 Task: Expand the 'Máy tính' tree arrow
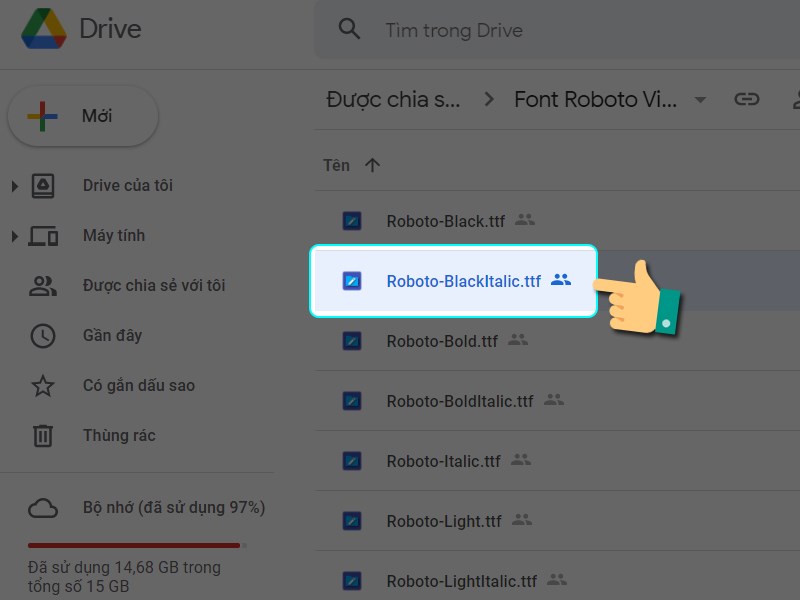click(15, 236)
